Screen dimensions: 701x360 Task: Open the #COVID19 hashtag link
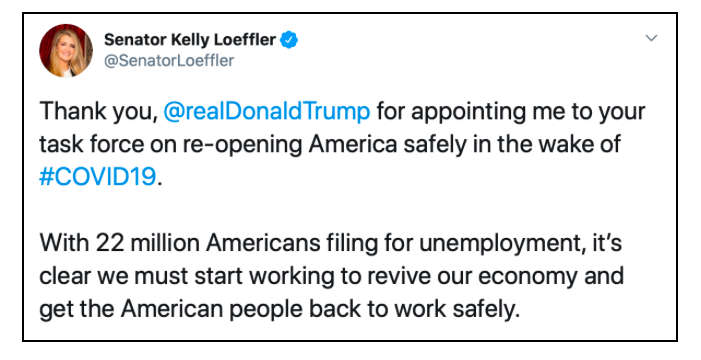(98, 177)
